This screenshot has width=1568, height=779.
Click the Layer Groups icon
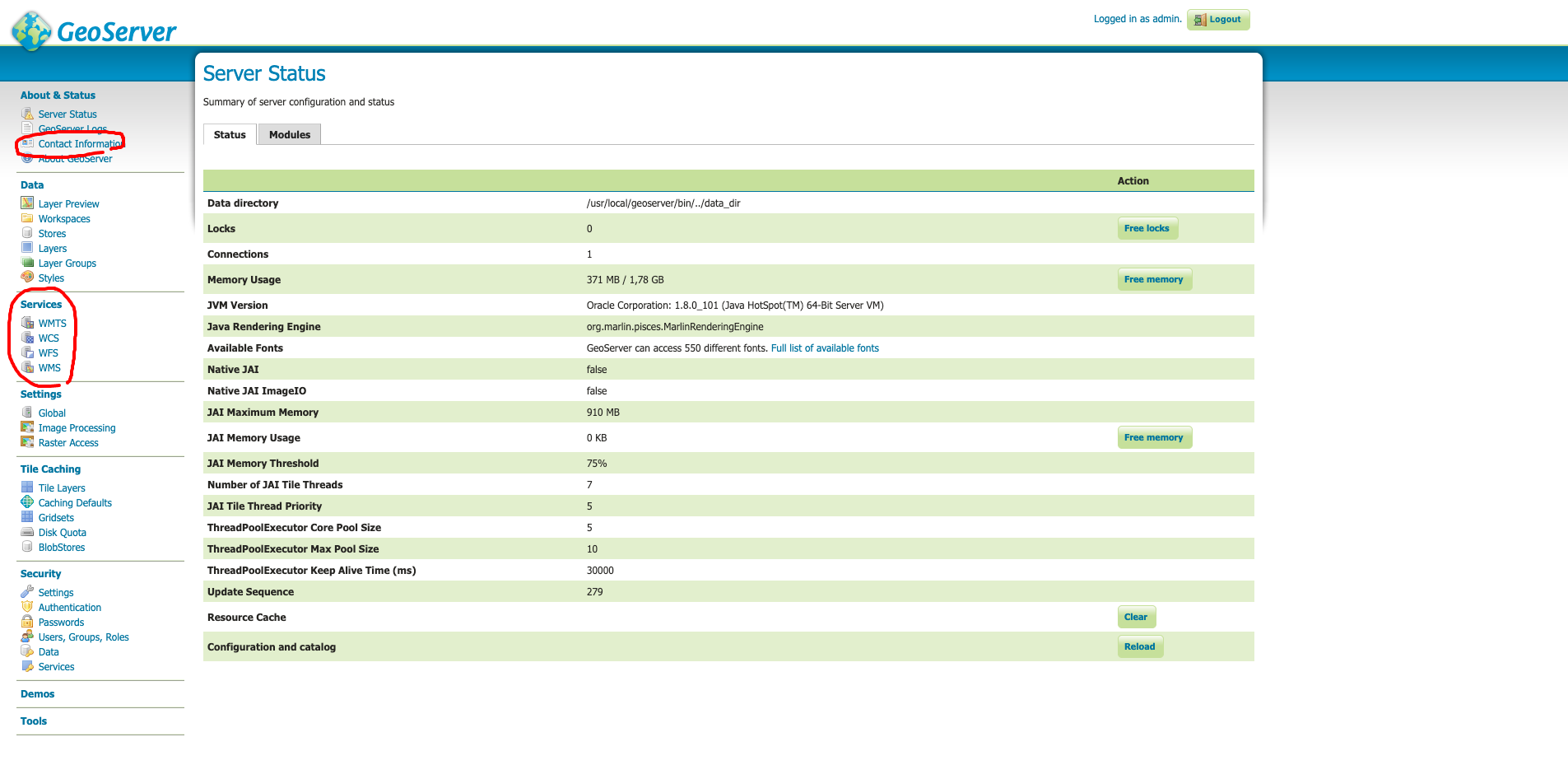[27, 263]
